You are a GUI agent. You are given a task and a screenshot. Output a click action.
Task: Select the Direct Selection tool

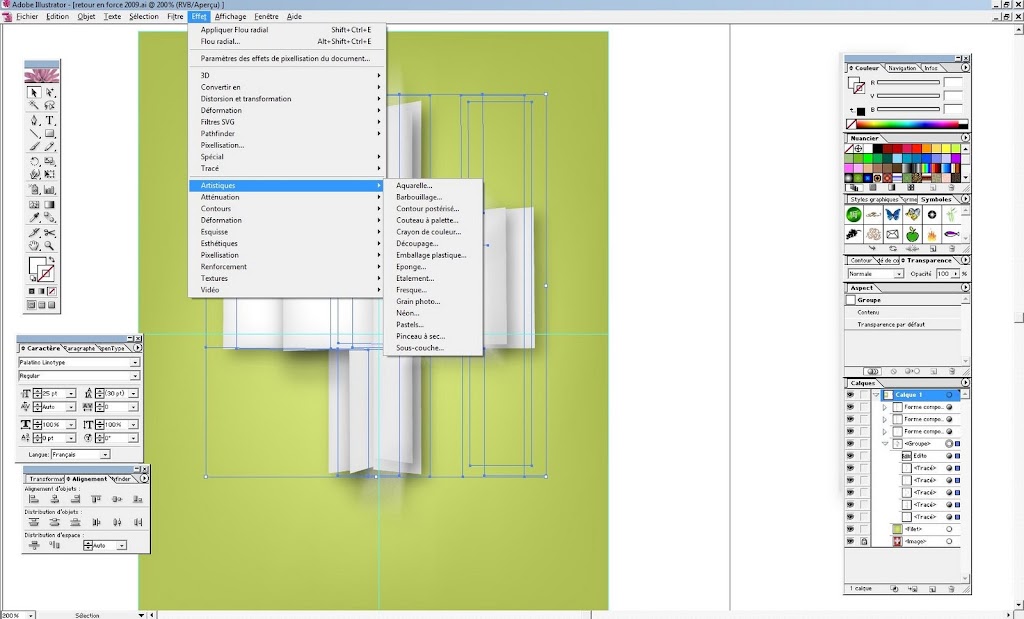tap(50, 93)
